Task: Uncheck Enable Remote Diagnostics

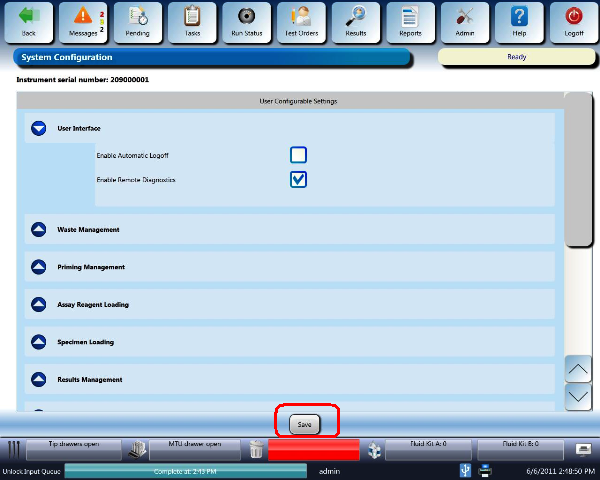Action: click(298, 180)
